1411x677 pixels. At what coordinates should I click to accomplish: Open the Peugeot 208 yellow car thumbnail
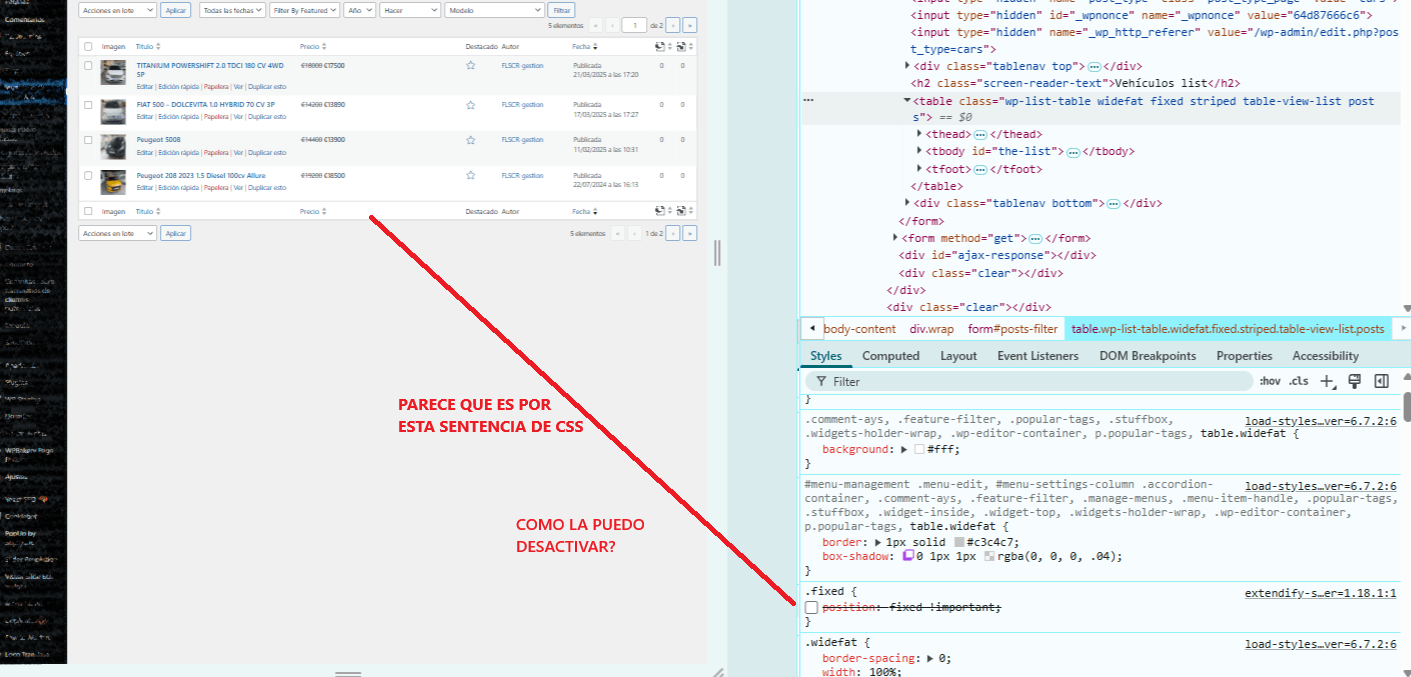113,182
